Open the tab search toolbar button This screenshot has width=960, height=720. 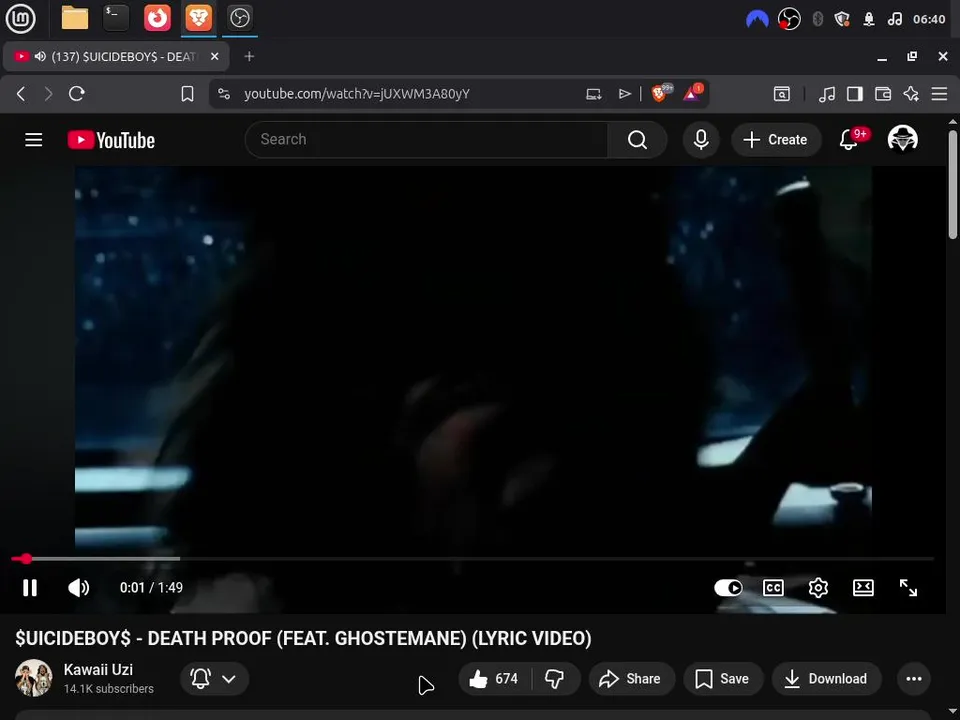click(782, 94)
